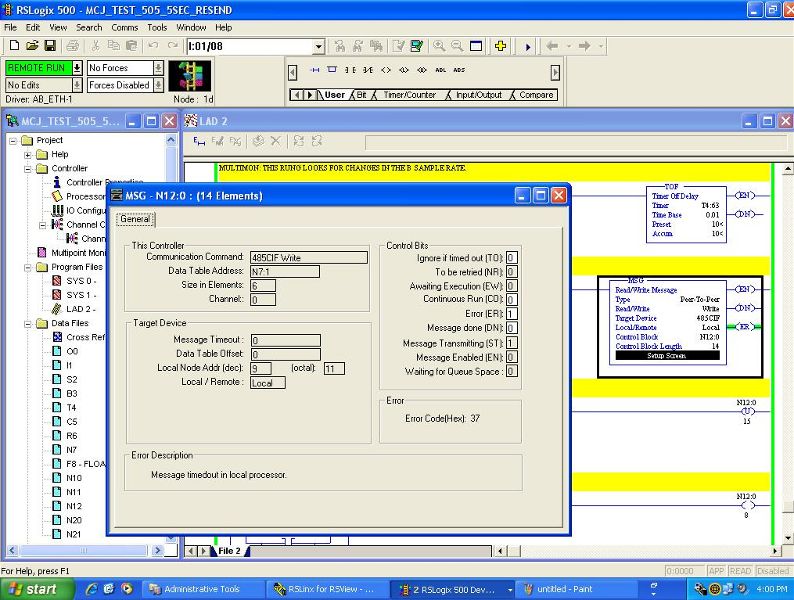Toggle the Message Enabled (EN) bit

pos(511,357)
